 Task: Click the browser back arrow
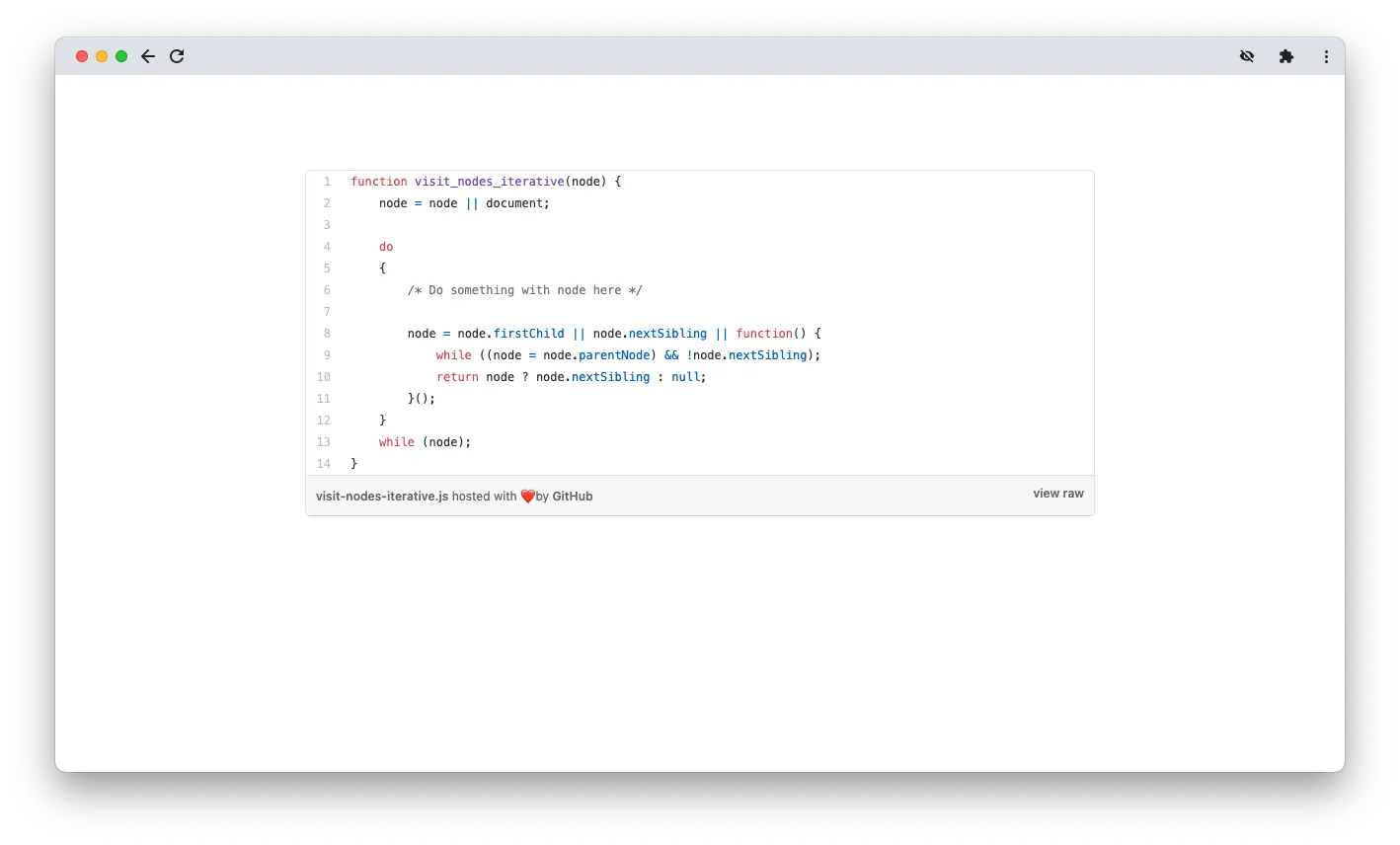click(x=148, y=56)
